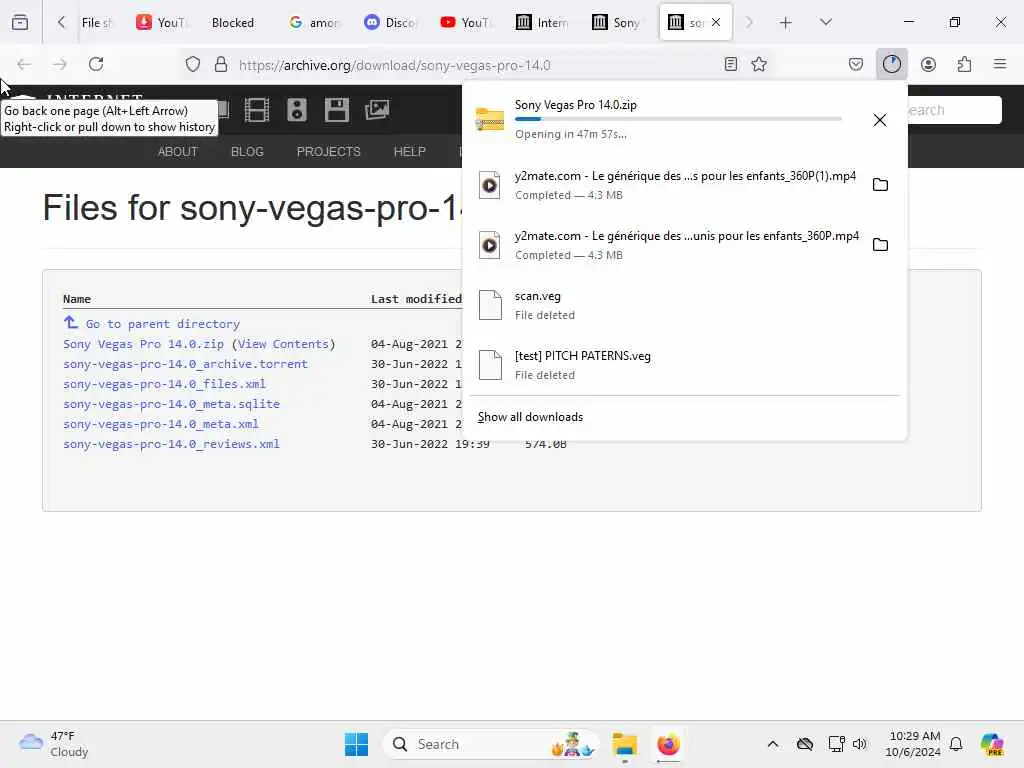Switch to the Discord tab
Screen dimensions: 1024x768
(x=390, y=23)
